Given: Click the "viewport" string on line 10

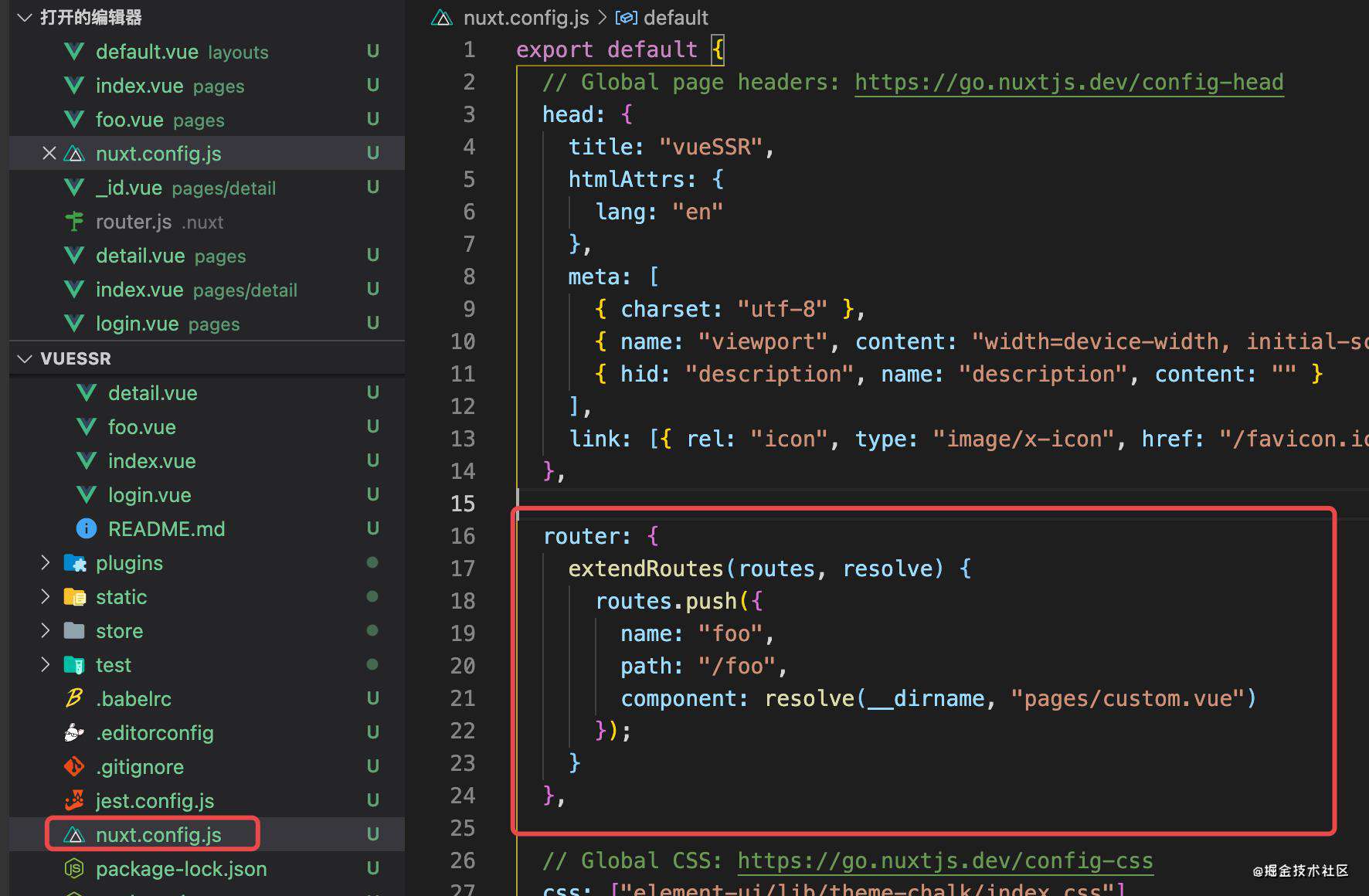Looking at the screenshot, I should (763, 341).
